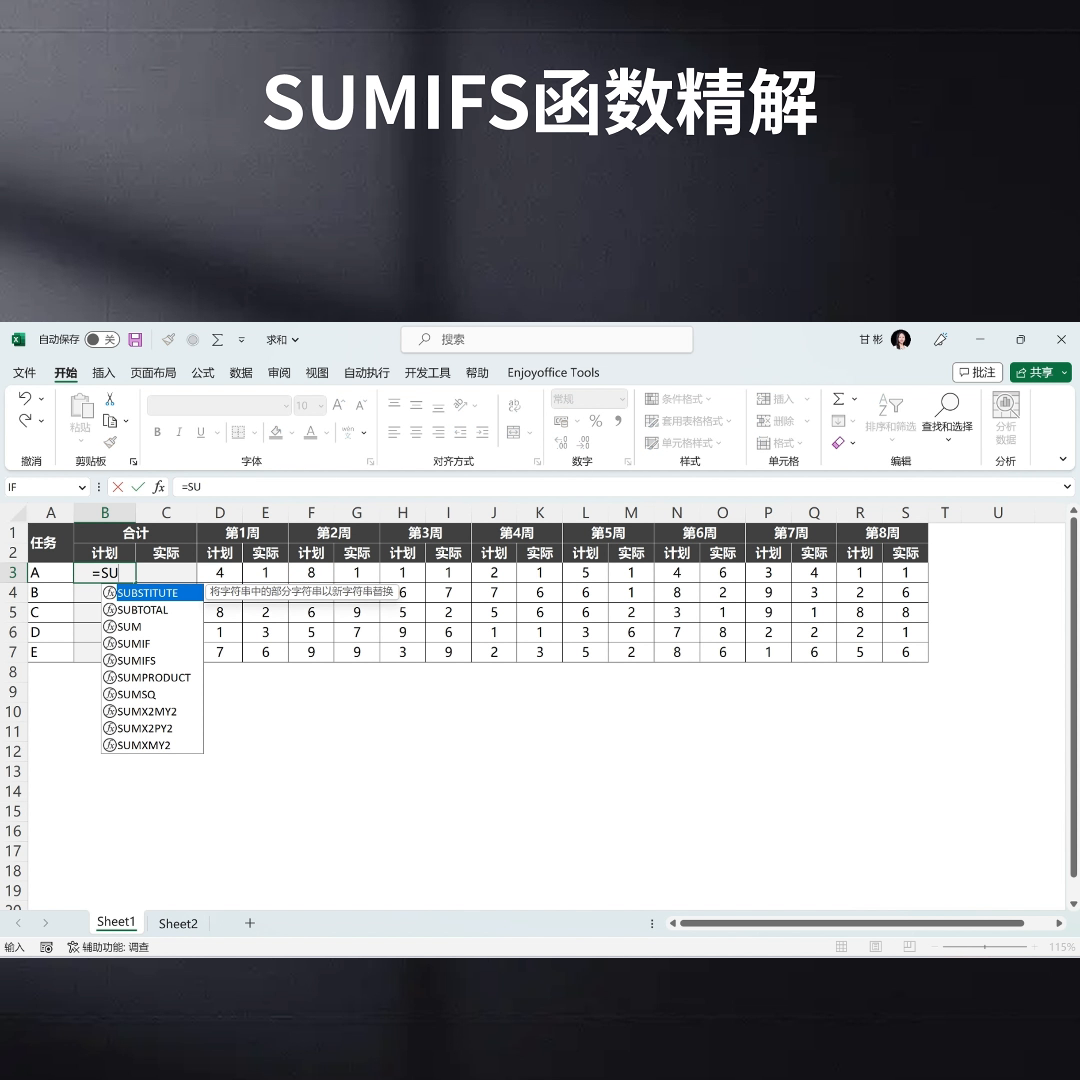Click the AutoSum sigma icon in ribbon
Screen dimensions: 1080x1080
pos(838,399)
